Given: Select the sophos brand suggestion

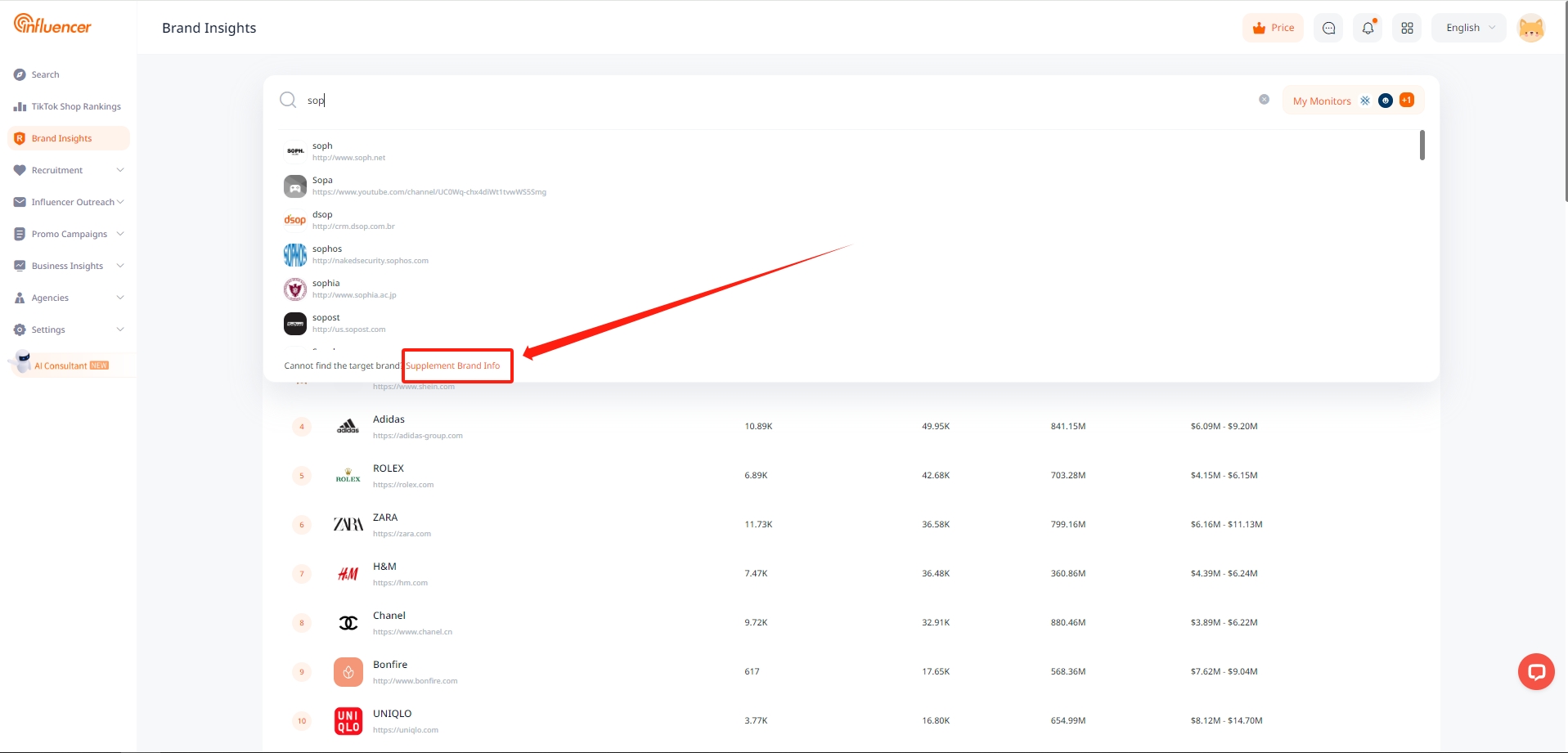Looking at the screenshot, I should (x=327, y=254).
